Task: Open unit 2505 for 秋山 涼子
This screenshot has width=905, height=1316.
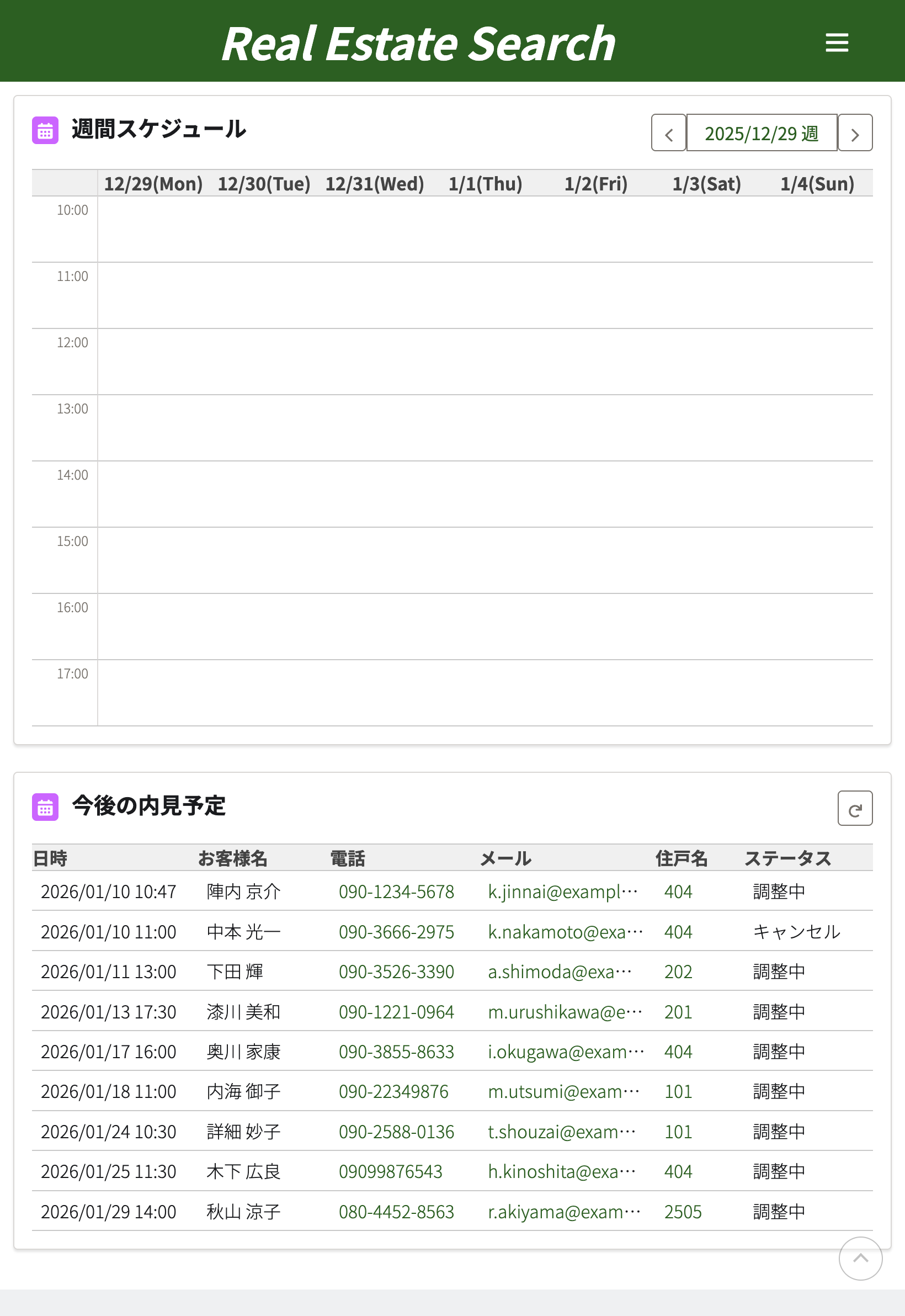Action: click(x=683, y=1212)
